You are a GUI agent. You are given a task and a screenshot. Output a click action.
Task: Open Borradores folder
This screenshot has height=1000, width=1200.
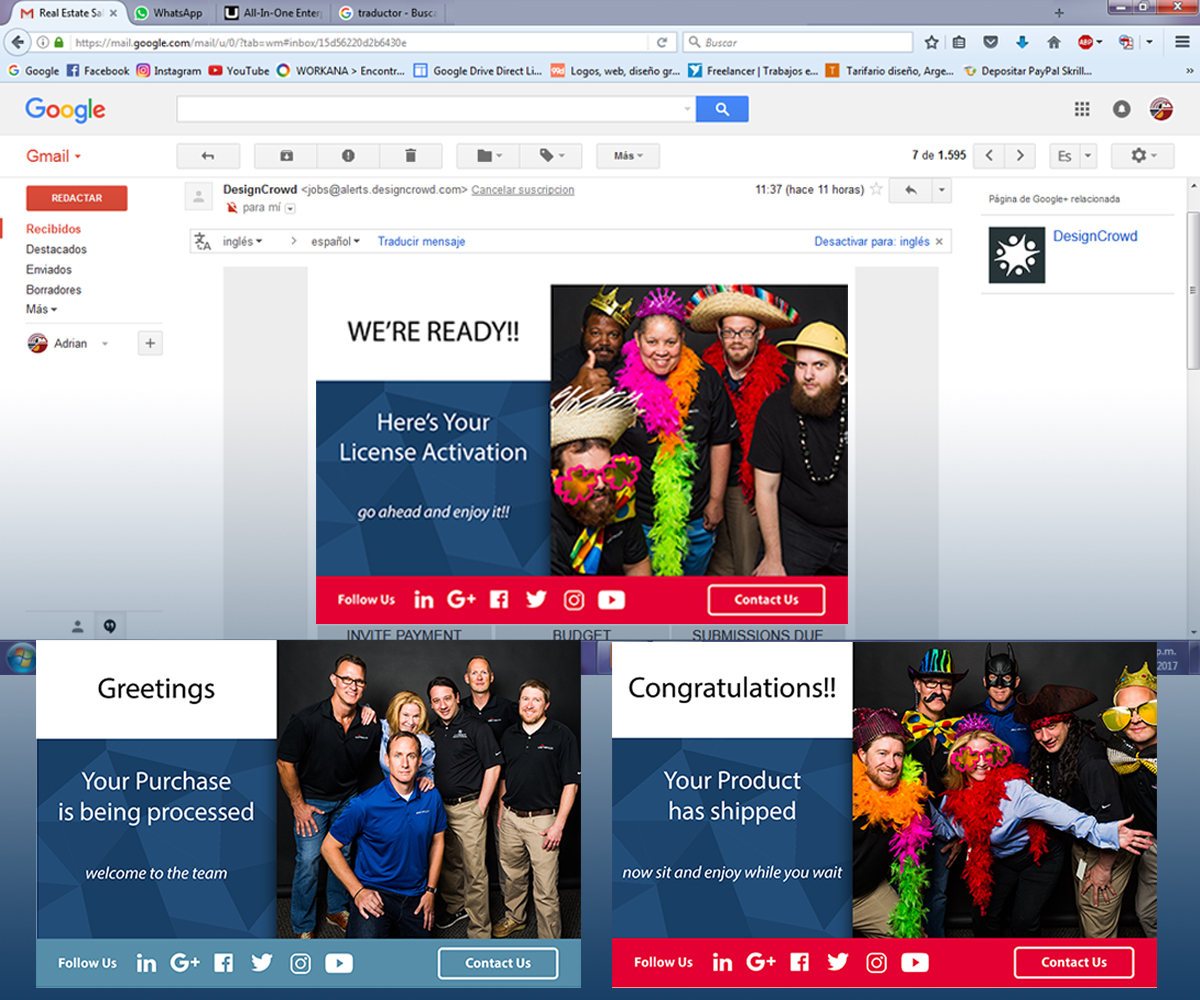pyautogui.click(x=54, y=289)
